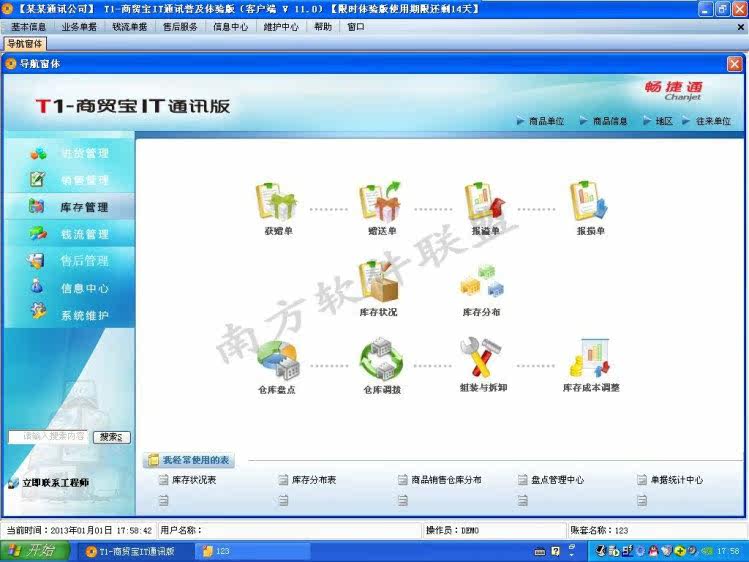
Task: Select the 钱流管理 sidebar label
Action: pos(85,234)
